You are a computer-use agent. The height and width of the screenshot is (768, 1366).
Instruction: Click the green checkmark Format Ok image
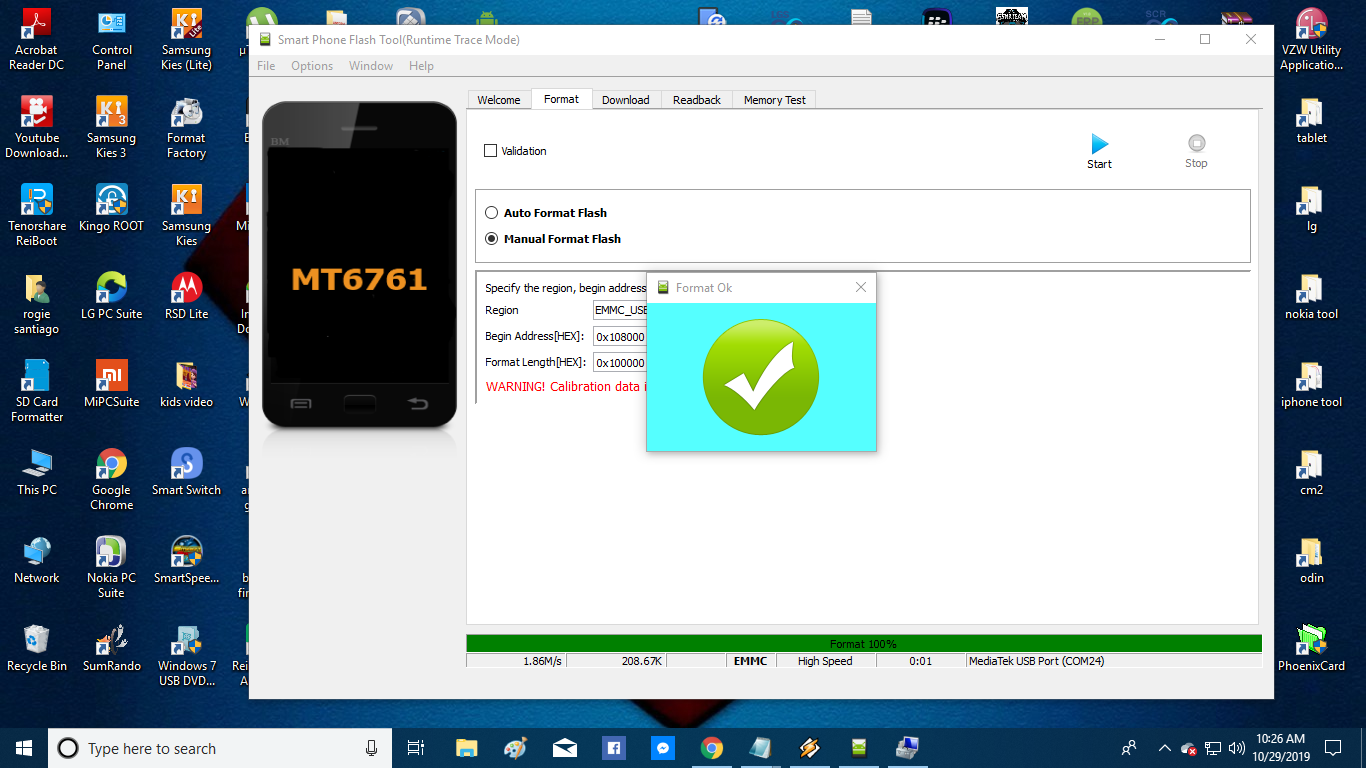[761, 377]
